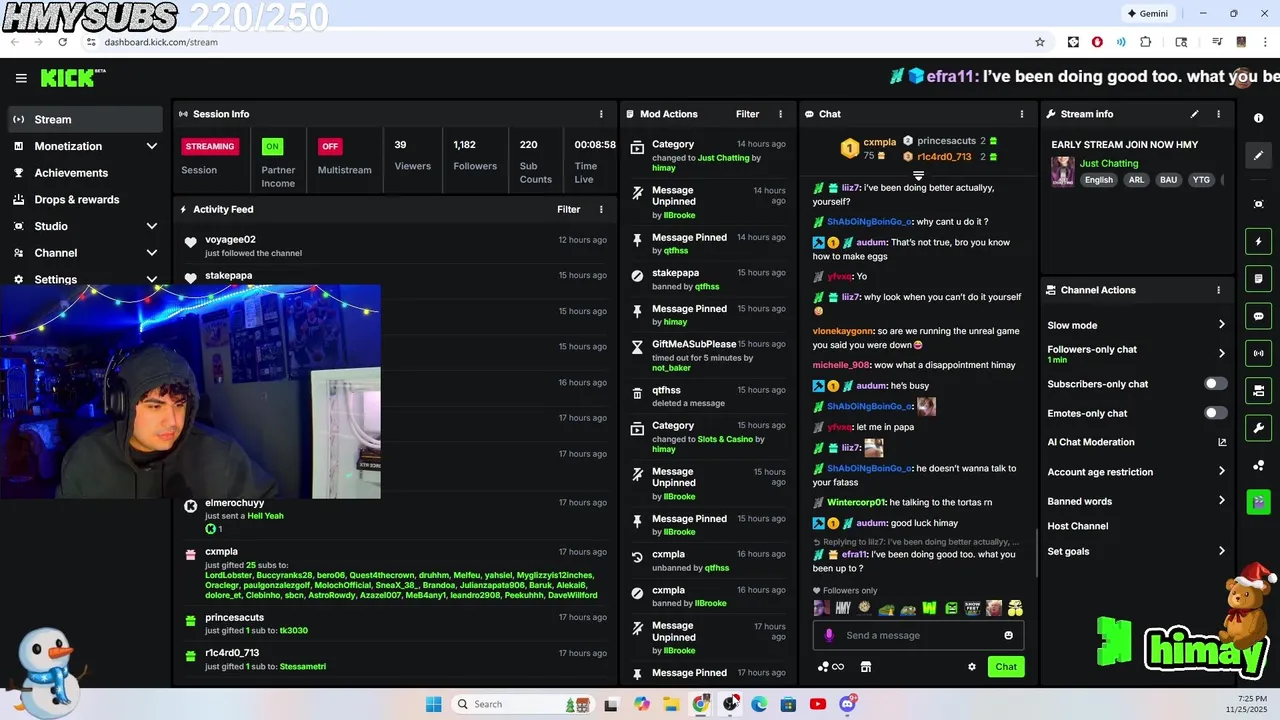Select the HMY emote below chat
The height and width of the screenshot is (720, 1280).
843,608
